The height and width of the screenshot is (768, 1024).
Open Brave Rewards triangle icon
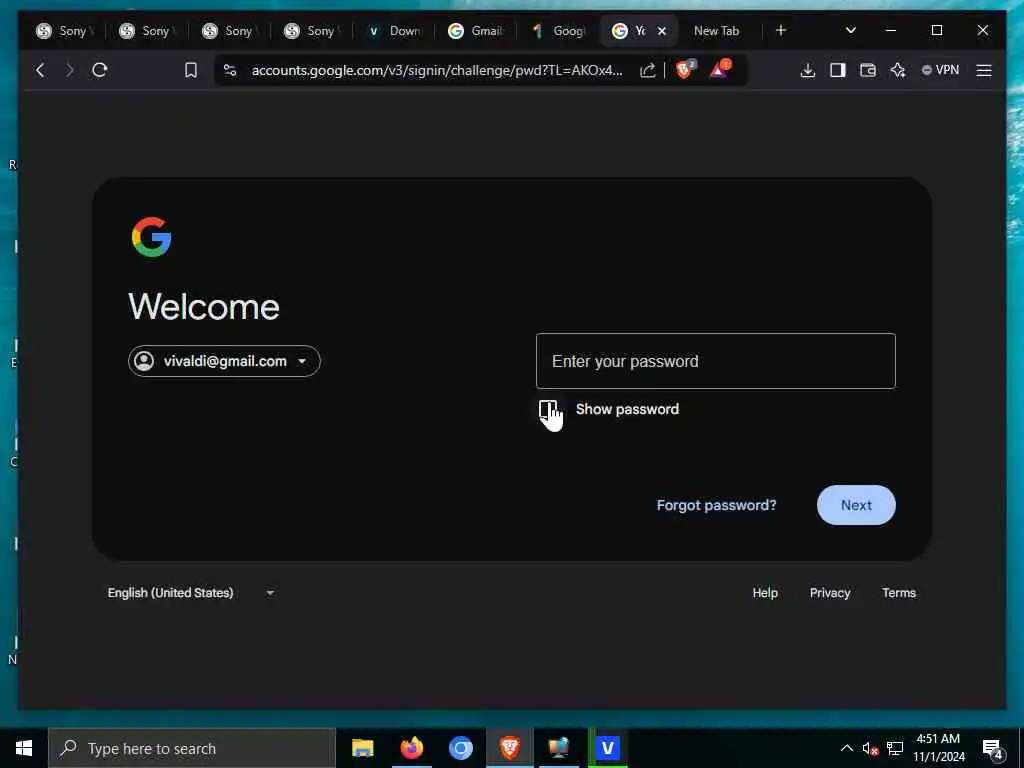pyautogui.click(x=720, y=69)
